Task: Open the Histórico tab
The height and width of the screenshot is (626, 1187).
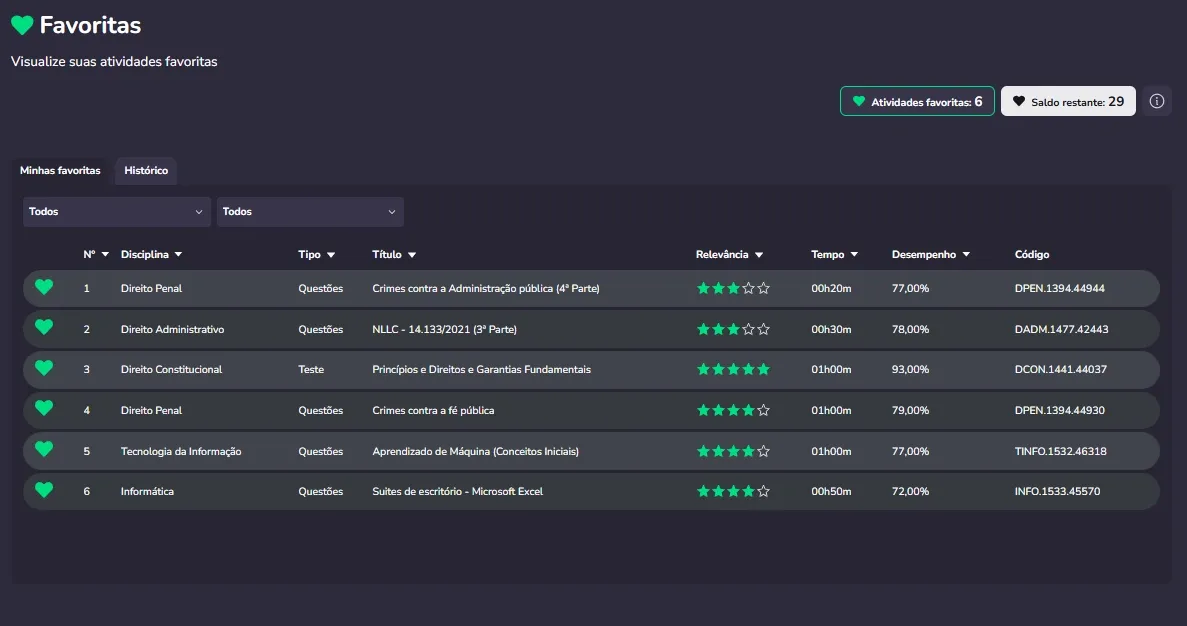Action: pyautogui.click(x=146, y=170)
